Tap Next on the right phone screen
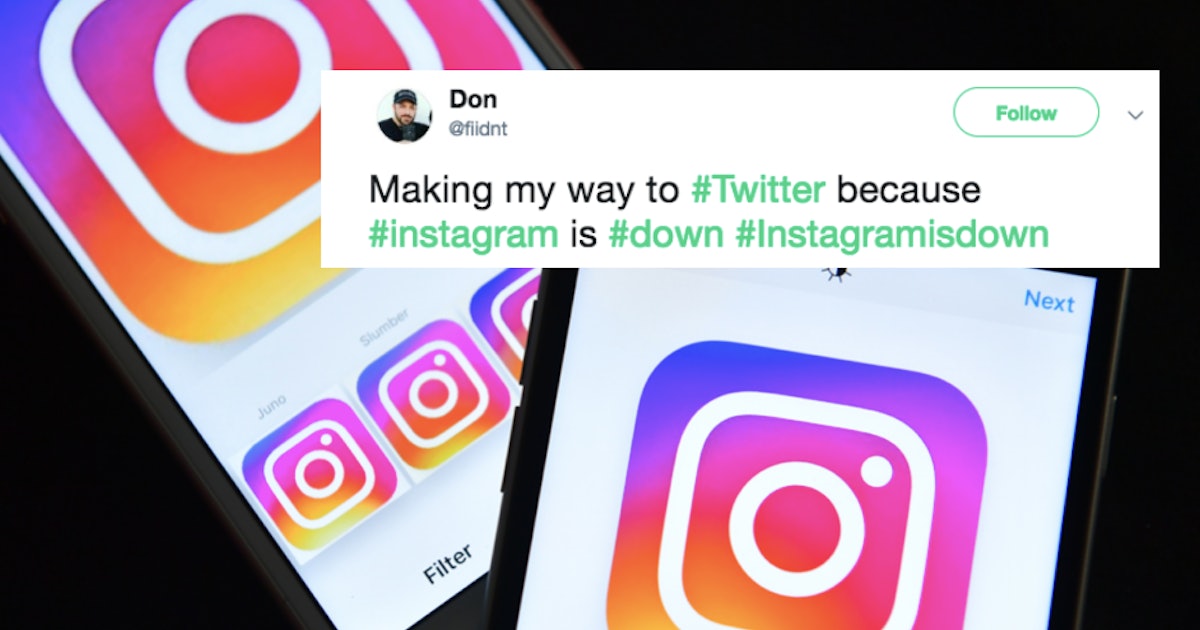 click(x=1049, y=301)
